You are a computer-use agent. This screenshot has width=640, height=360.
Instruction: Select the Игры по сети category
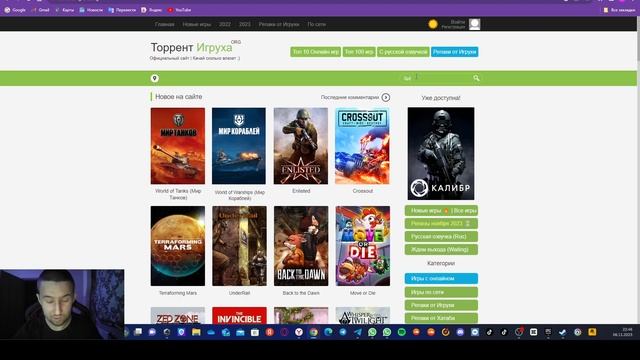[441, 292]
